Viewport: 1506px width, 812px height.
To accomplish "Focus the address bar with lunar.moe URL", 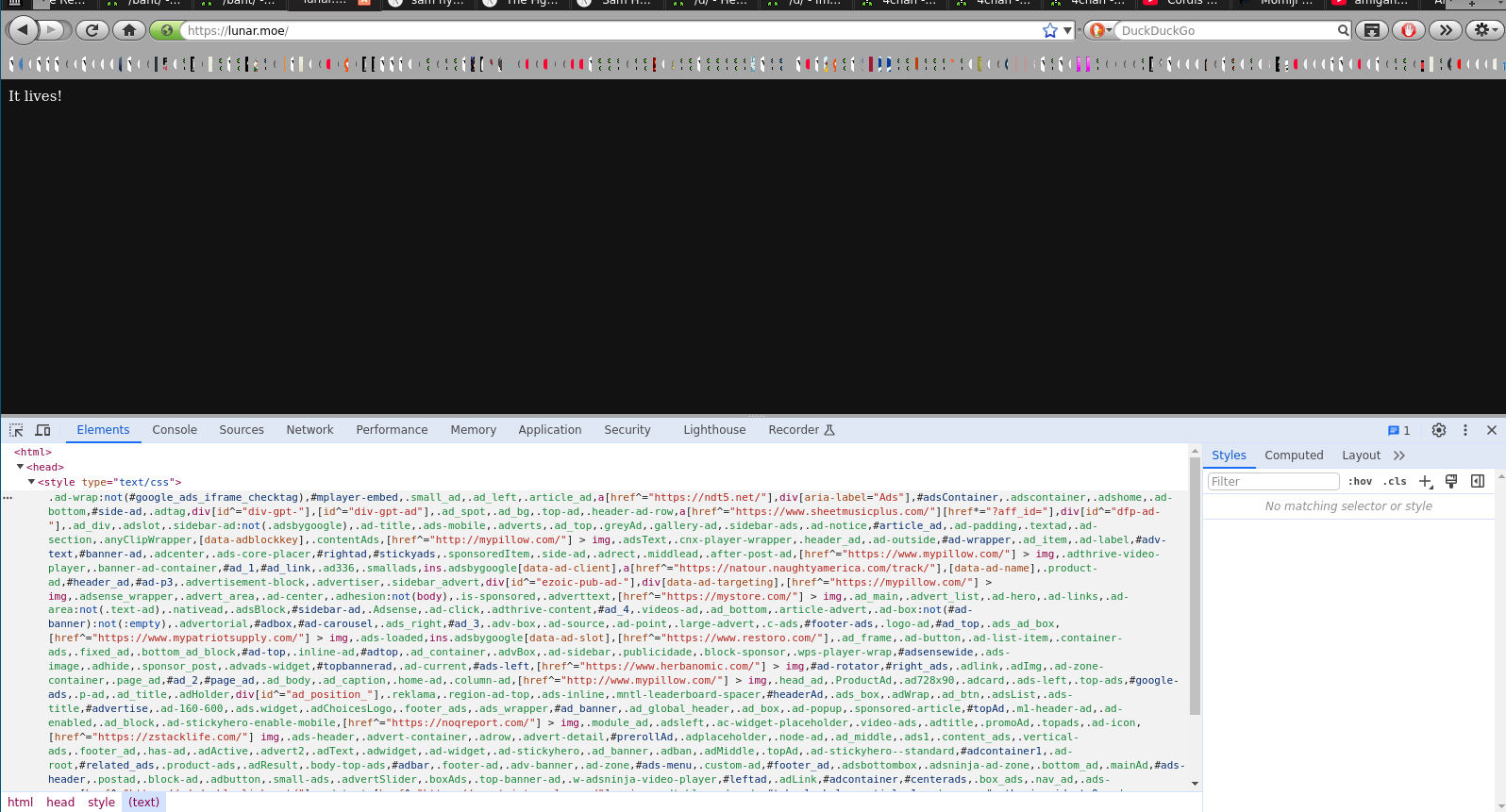I will click(x=611, y=30).
